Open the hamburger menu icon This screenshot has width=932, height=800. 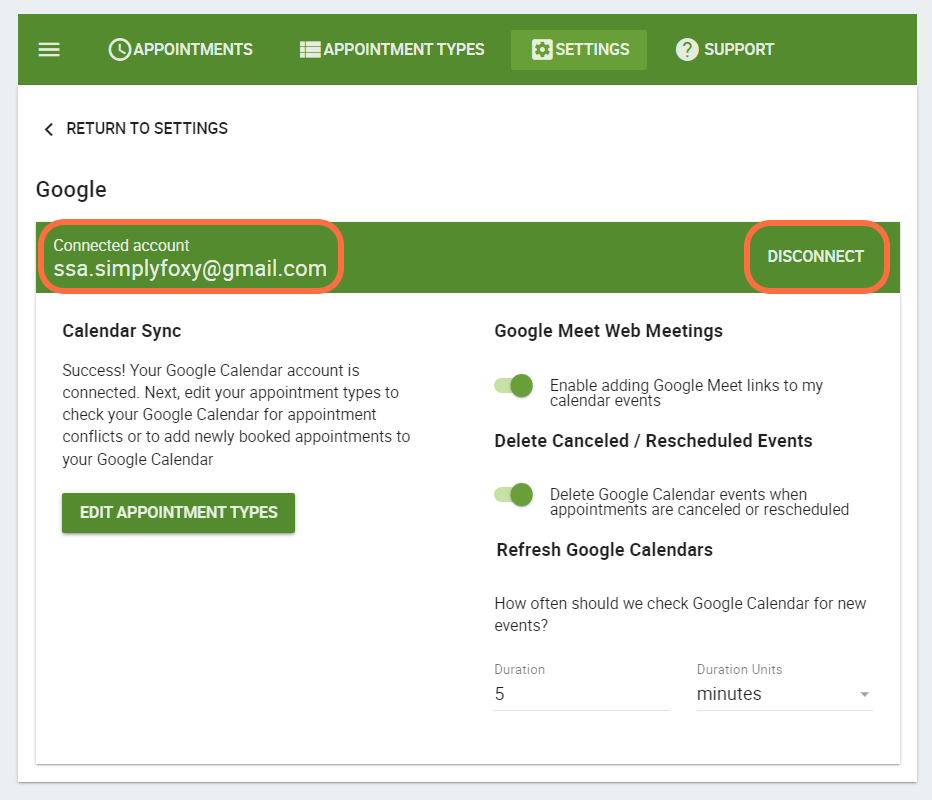pos(49,49)
